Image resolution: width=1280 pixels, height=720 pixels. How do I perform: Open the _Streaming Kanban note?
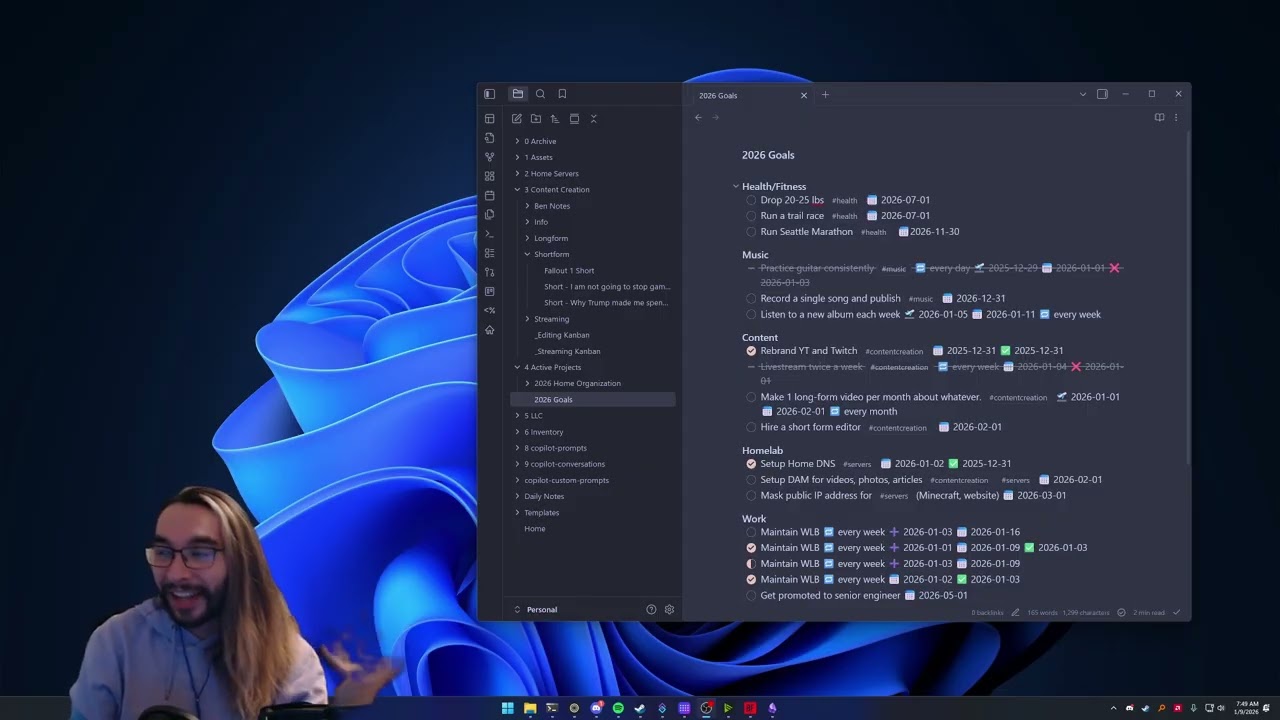click(x=567, y=351)
